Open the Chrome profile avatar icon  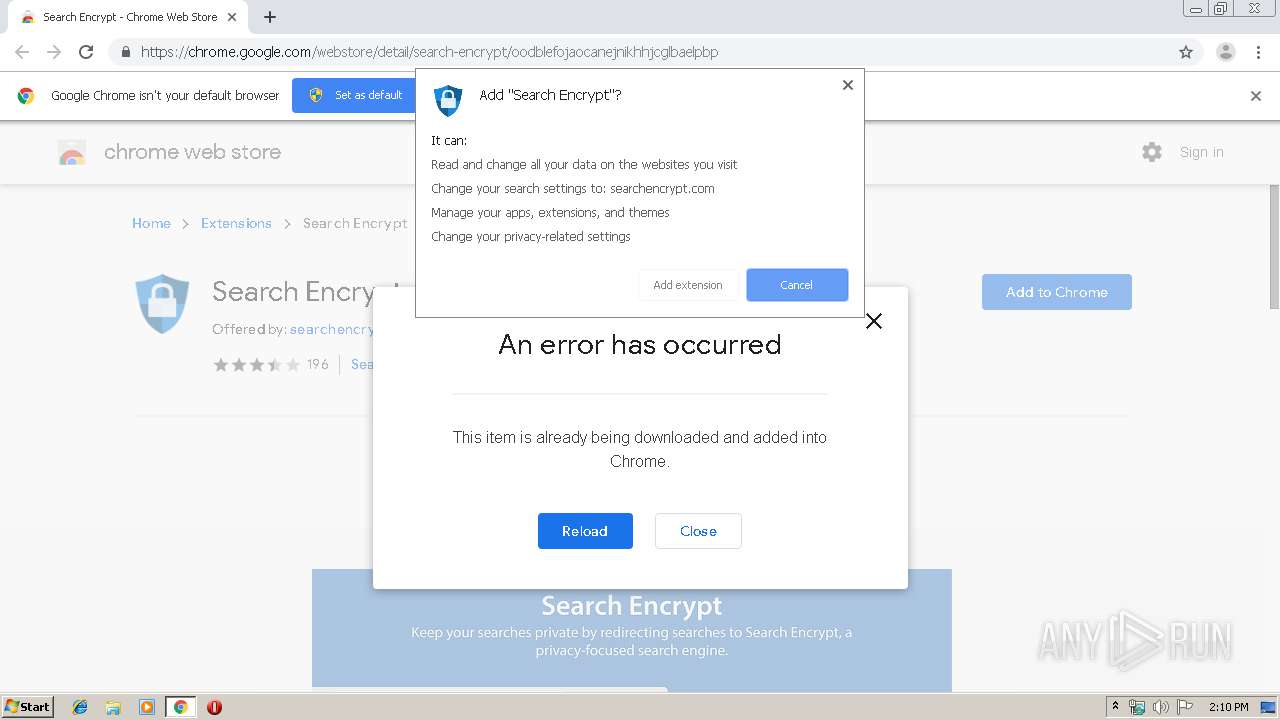pos(1226,52)
